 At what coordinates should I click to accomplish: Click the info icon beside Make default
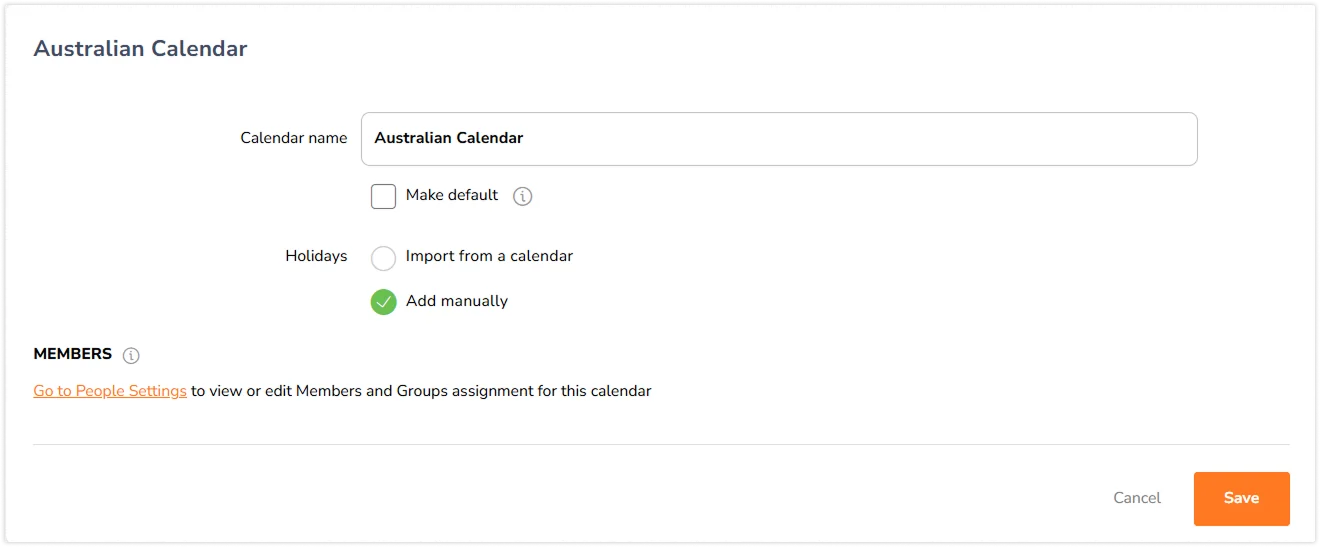pyautogui.click(x=522, y=196)
